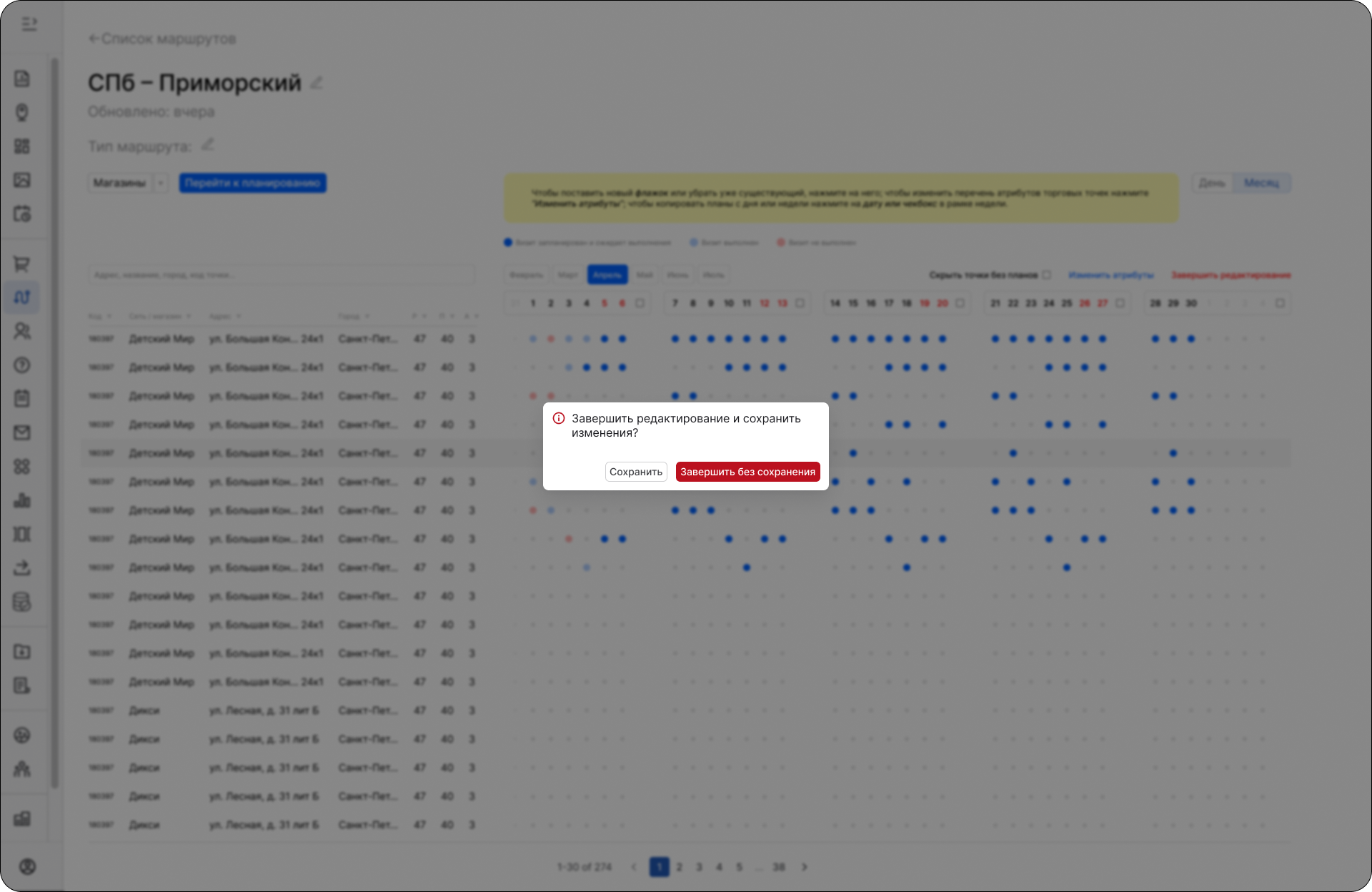The image size is (1372, 892).
Task: Click the database sidebar icon
Action: 22,602
